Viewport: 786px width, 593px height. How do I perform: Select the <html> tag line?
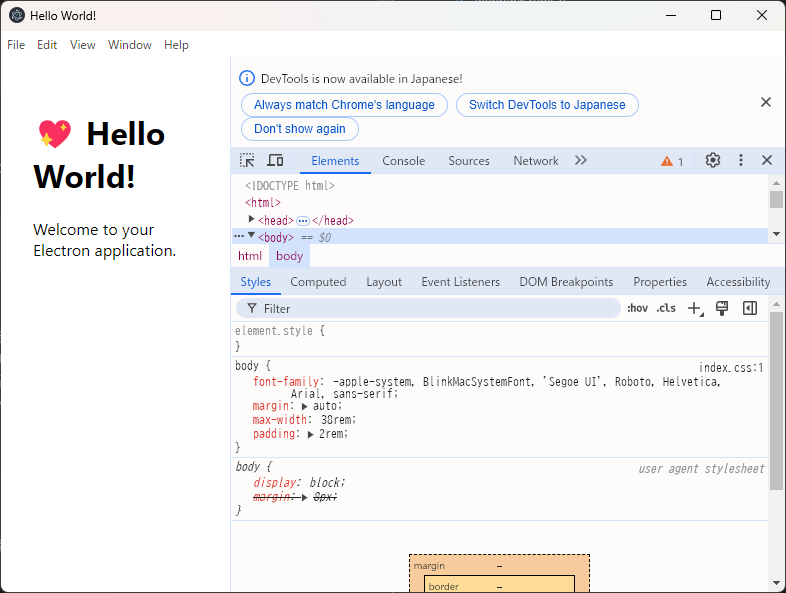coord(263,203)
